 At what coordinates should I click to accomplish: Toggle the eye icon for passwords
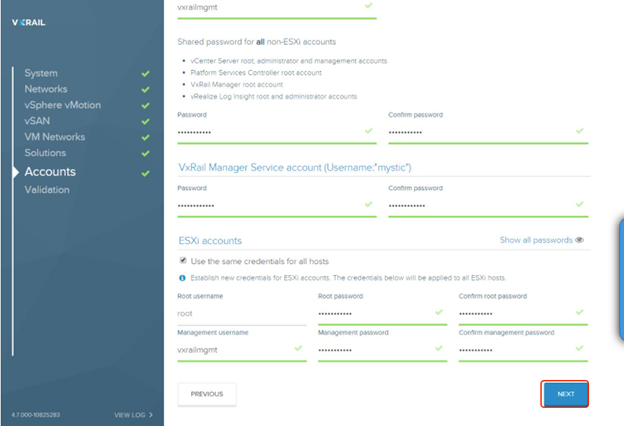[579, 240]
